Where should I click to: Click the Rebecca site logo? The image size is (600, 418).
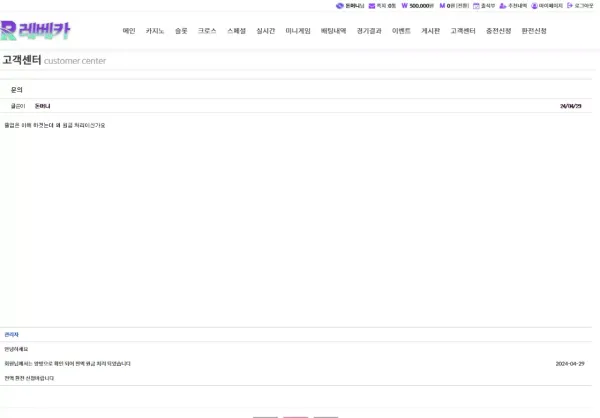(x=35, y=30)
